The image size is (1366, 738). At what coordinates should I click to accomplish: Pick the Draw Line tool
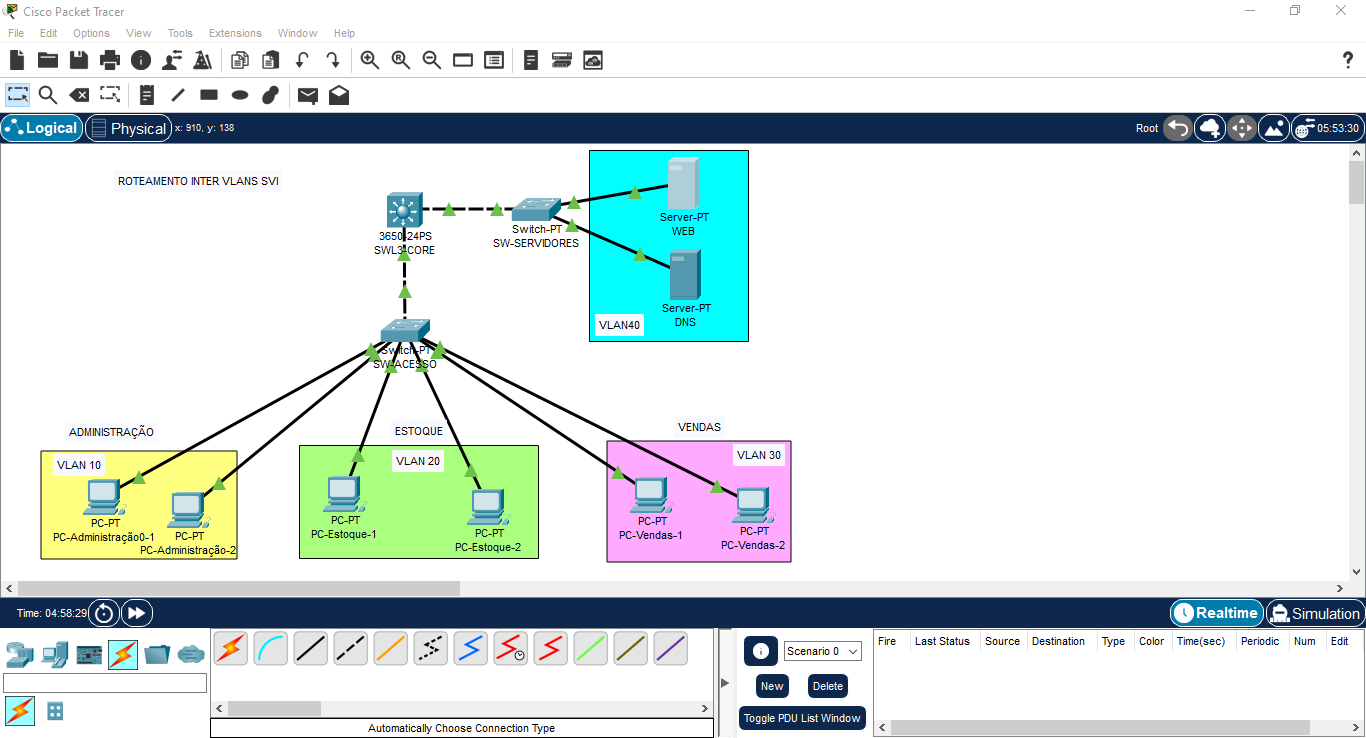178,95
